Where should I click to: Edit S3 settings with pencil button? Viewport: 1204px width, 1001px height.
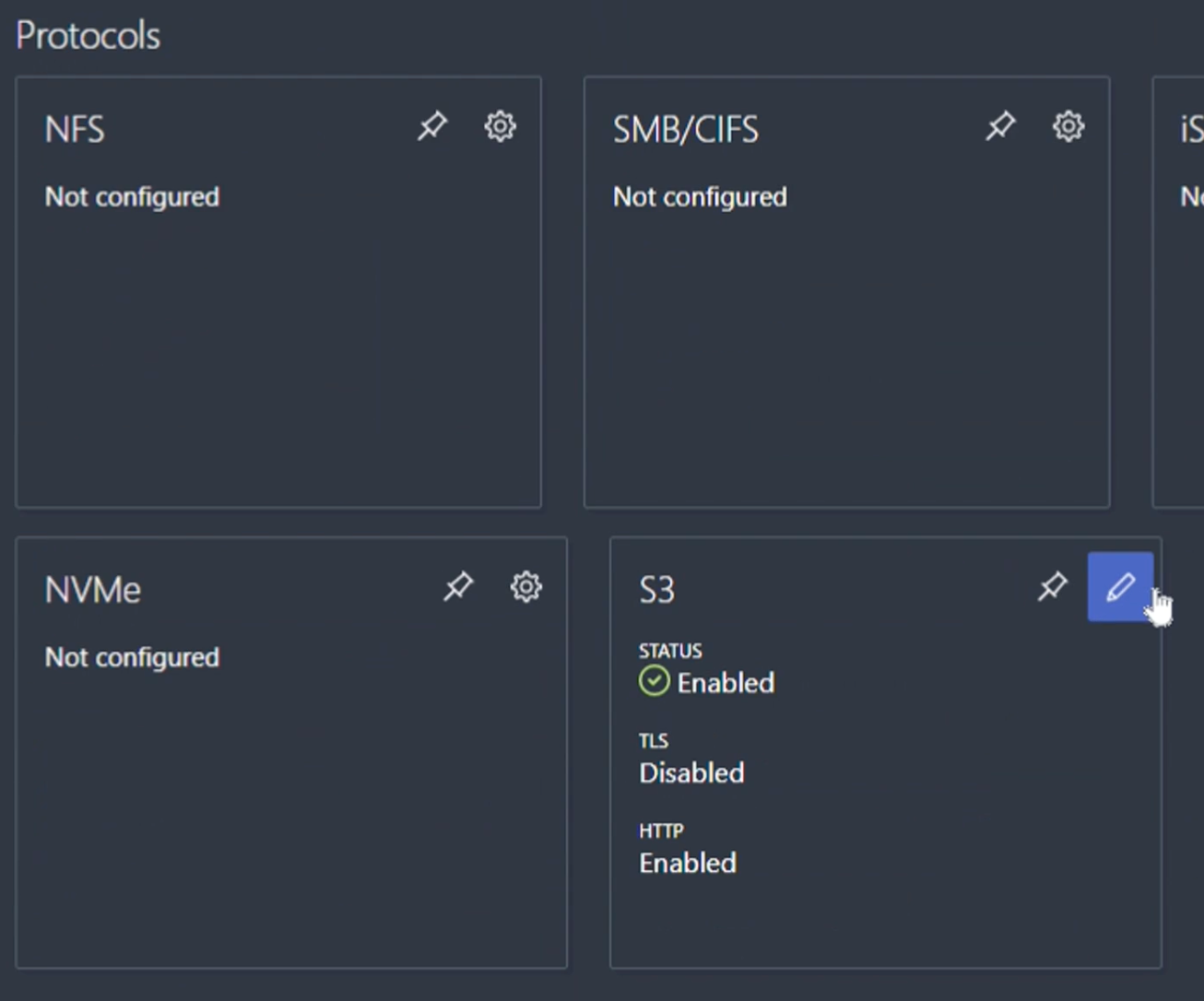(x=1120, y=587)
